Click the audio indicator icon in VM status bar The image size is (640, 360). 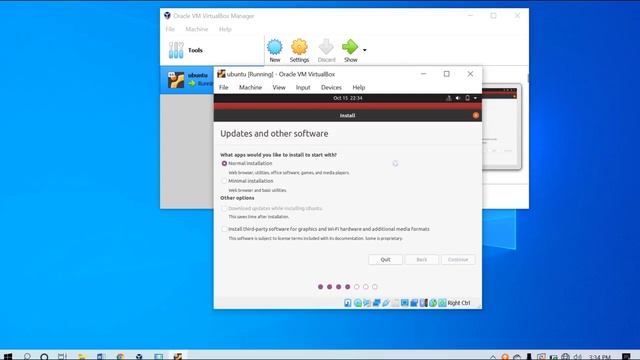pos(367,303)
